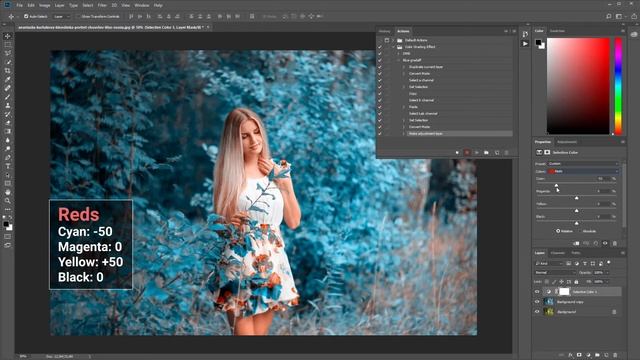Open the Opacity dropdown arrow
Viewport: 640px width, 360px height.
tap(607, 272)
